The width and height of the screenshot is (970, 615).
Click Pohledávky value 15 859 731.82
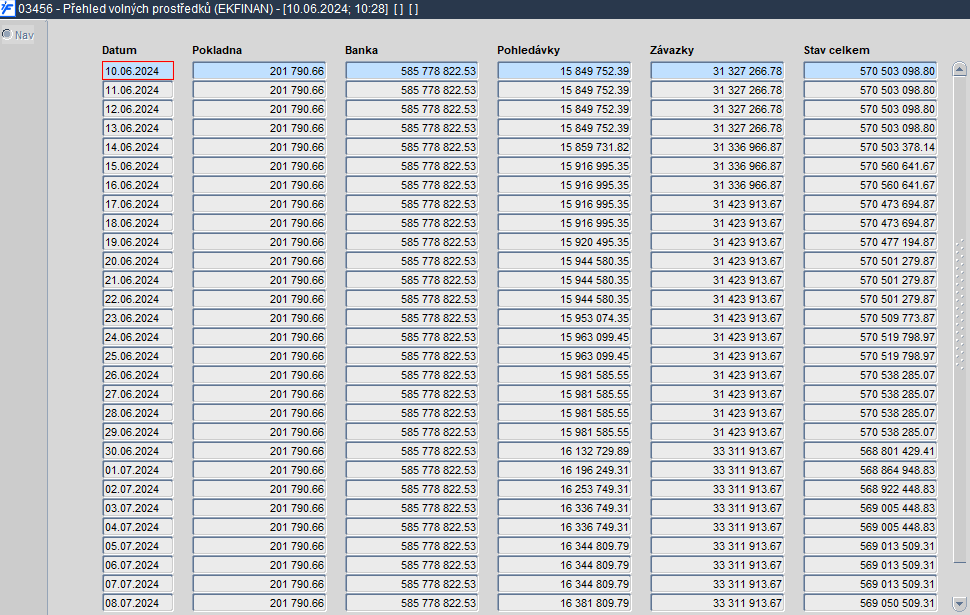(x=564, y=147)
